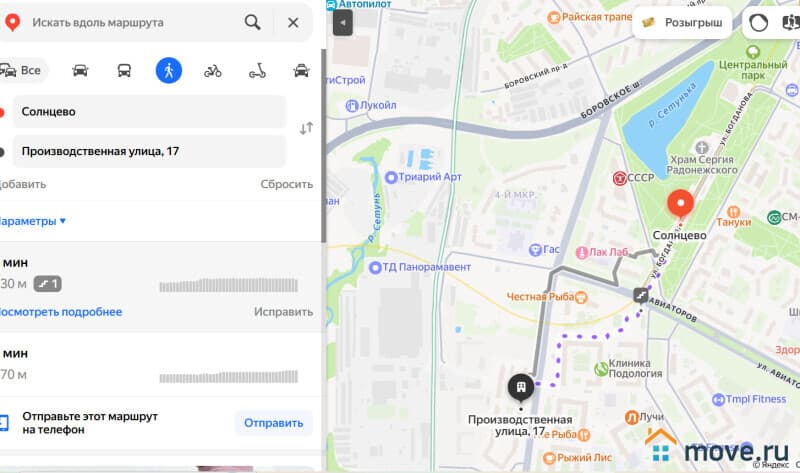Image resolution: width=800 pixels, height=473 pixels.
Task: Select public transport bus icon
Action: point(124,70)
